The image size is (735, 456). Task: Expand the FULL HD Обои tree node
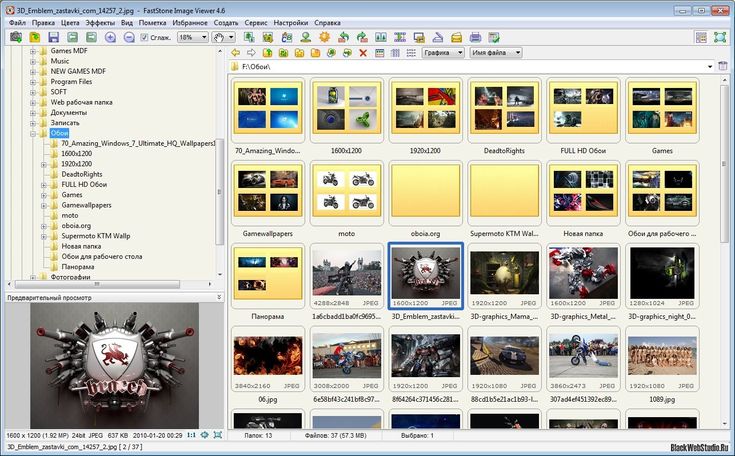coord(44,185)
